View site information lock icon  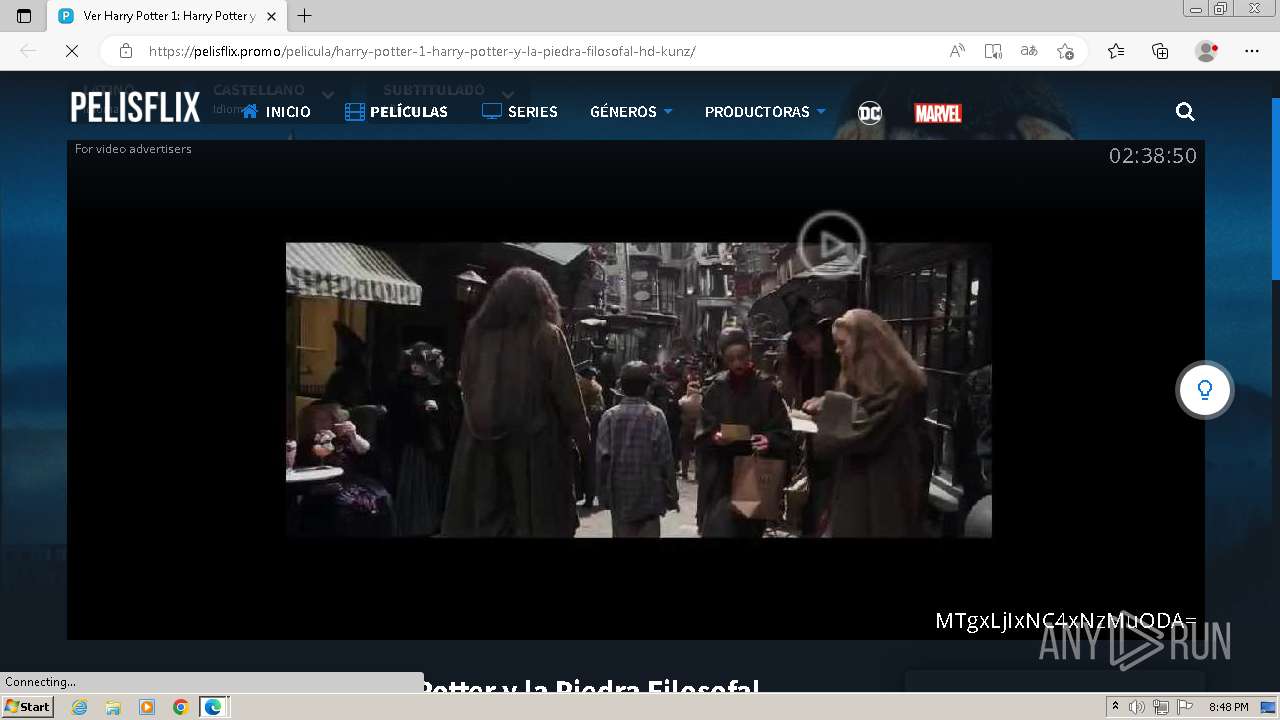126,51
